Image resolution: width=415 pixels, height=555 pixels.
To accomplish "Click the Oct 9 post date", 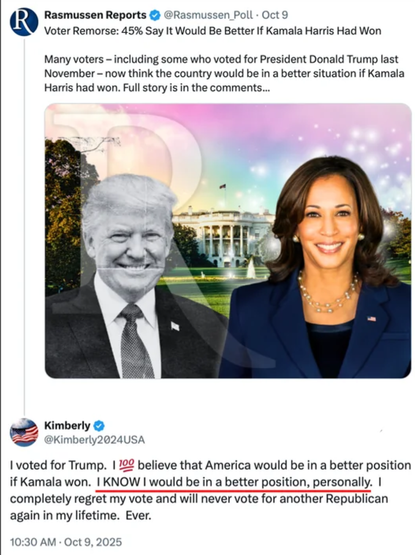I will (x=275, y=15).
